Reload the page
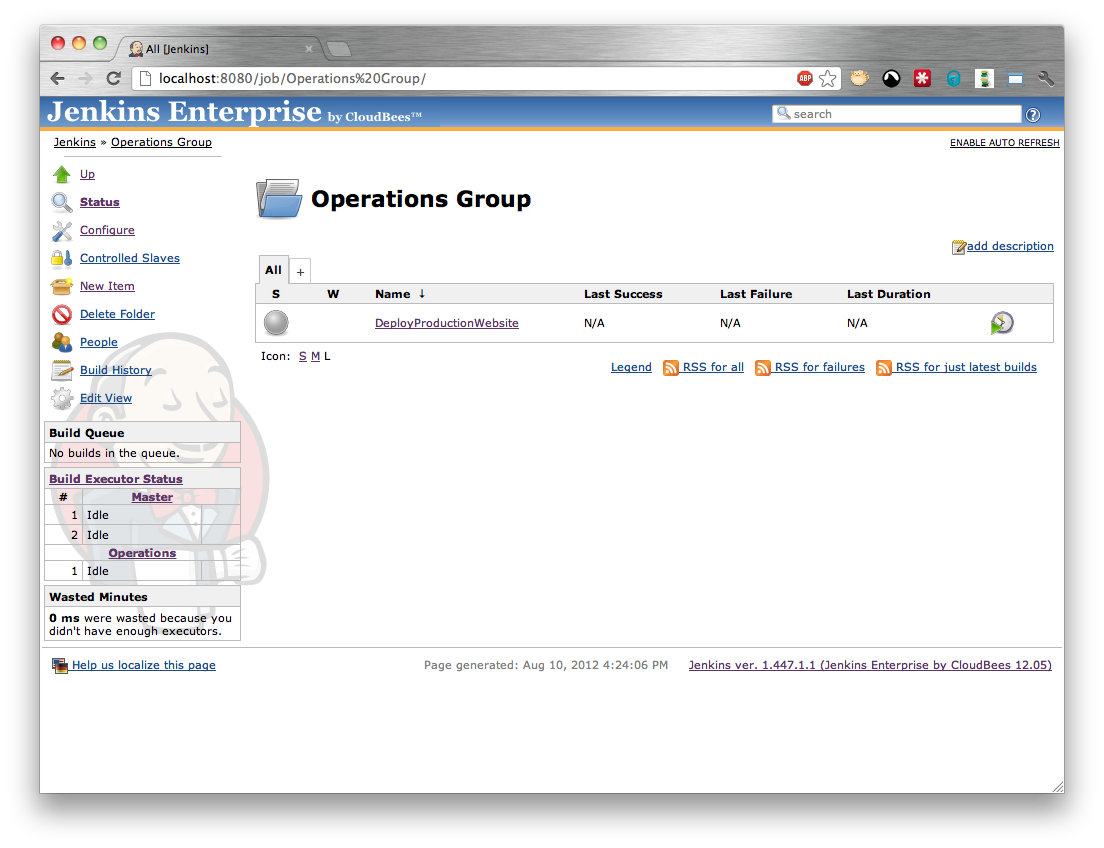The image size is (1104, 848). click(113, 78)
